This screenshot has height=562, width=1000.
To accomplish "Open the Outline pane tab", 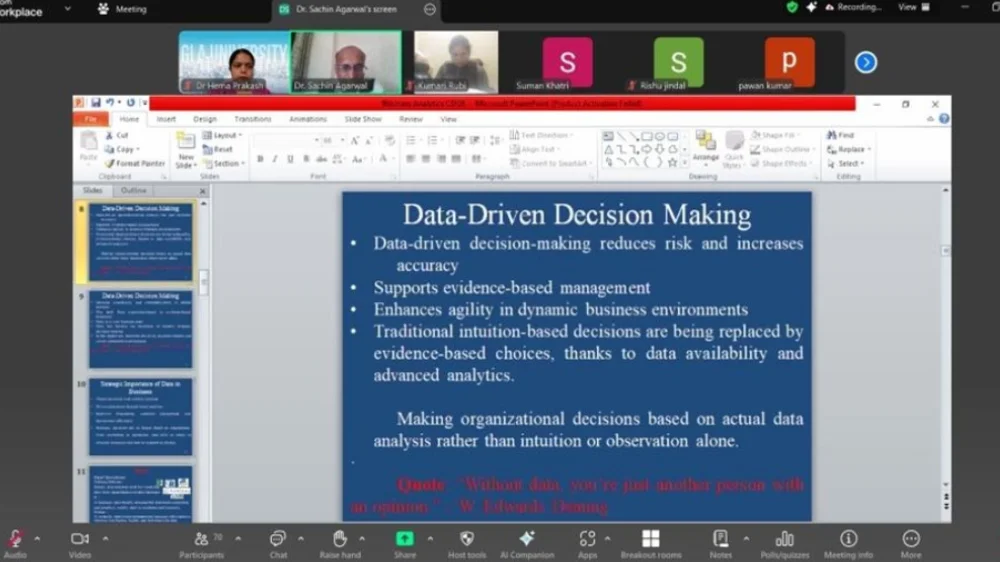I will click(x=134, y=190).
